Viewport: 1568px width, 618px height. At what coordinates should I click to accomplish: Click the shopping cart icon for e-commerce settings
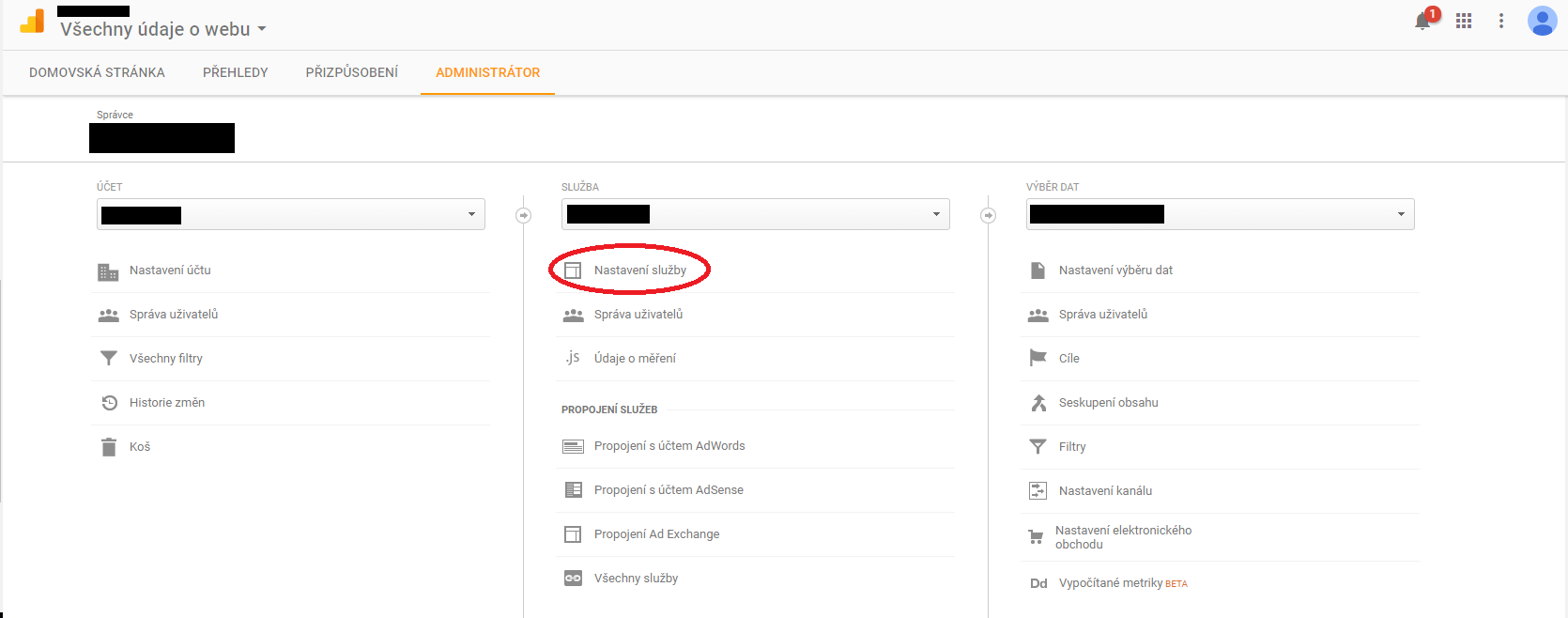[x=1036, y=537]
